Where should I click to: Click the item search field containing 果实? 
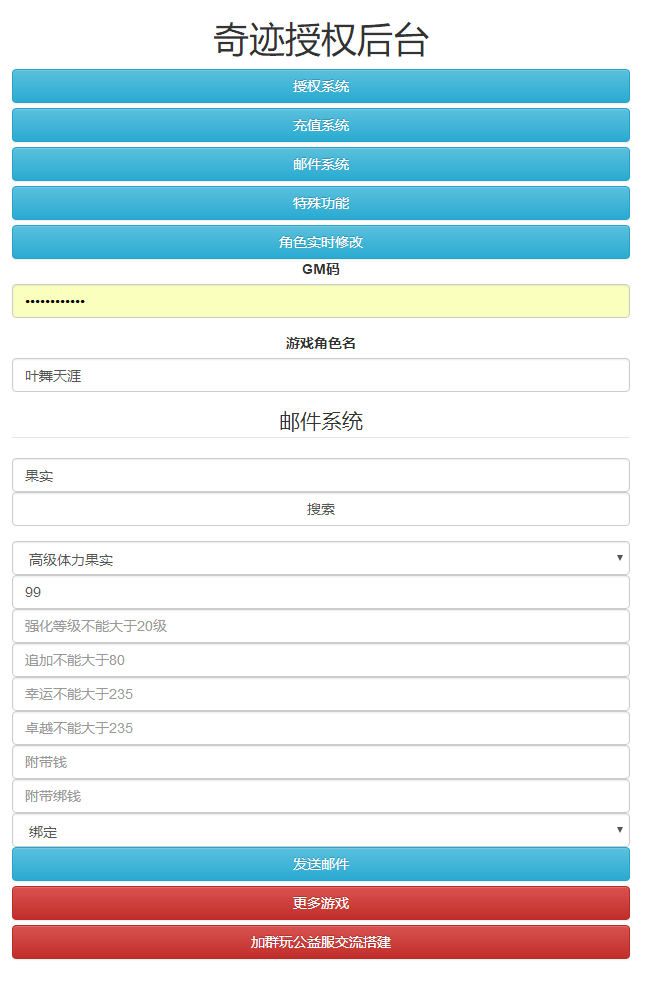[x=321, y=475]
